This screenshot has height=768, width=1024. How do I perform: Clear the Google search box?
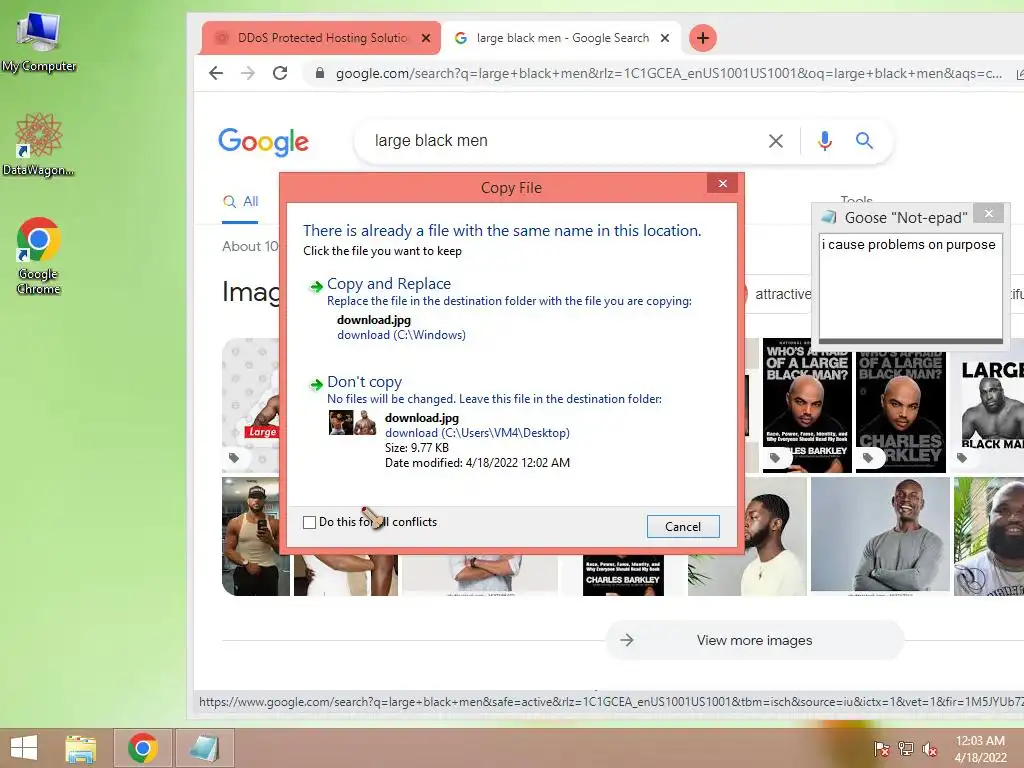tap(776, 140)
